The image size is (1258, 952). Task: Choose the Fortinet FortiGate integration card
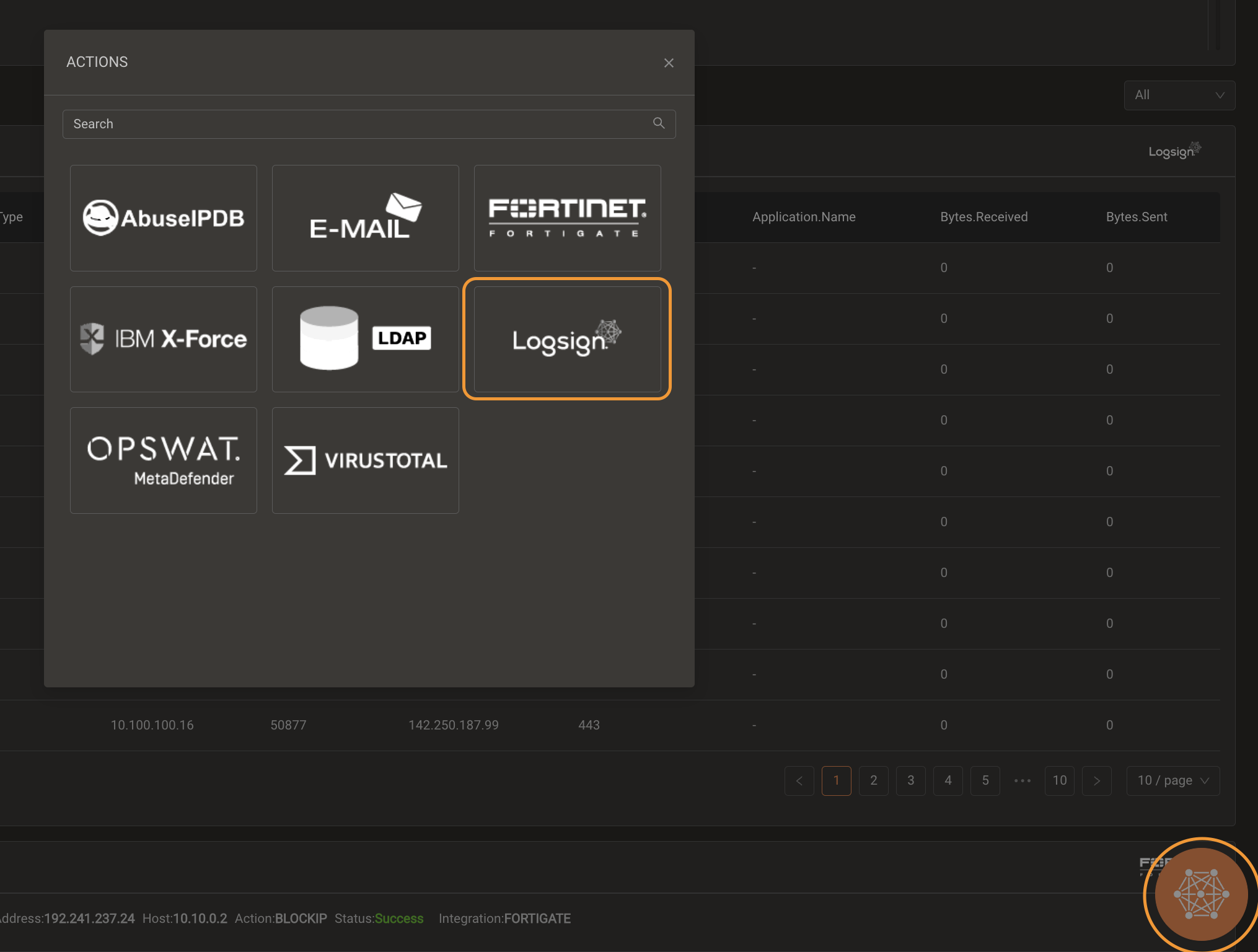(x=568, y=218)
